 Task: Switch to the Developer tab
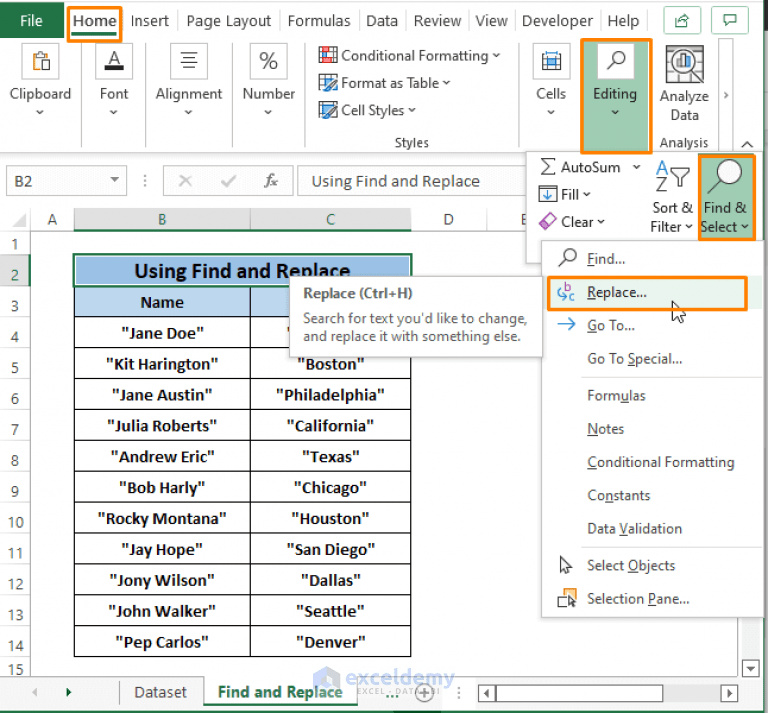point(557,21)
